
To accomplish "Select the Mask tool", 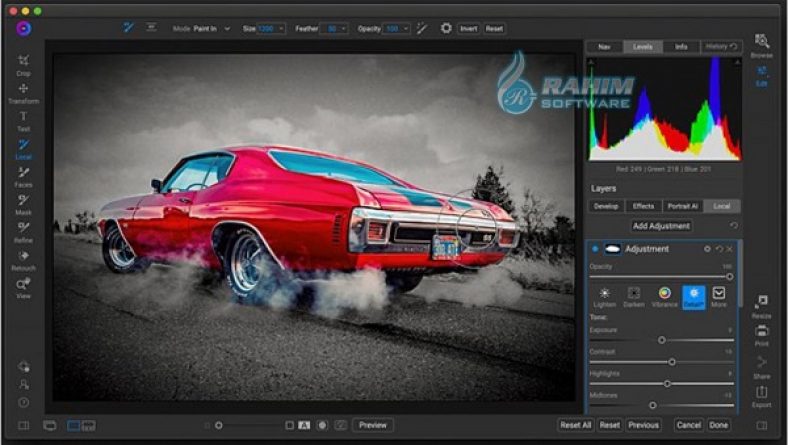I will [23, 205].
